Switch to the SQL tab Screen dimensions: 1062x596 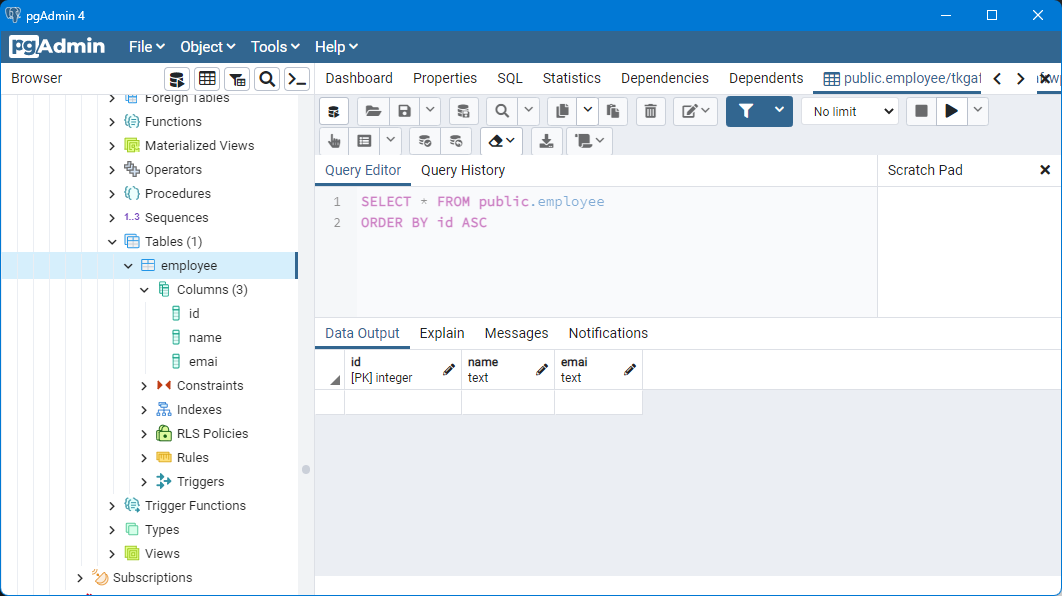(510, 79)
